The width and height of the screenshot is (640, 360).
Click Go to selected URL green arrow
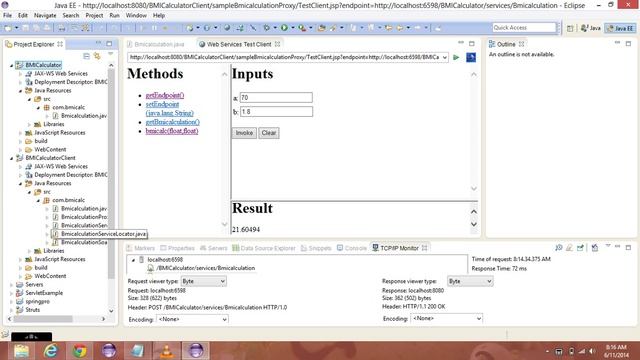pyautogui.click(x=456, y=57)
